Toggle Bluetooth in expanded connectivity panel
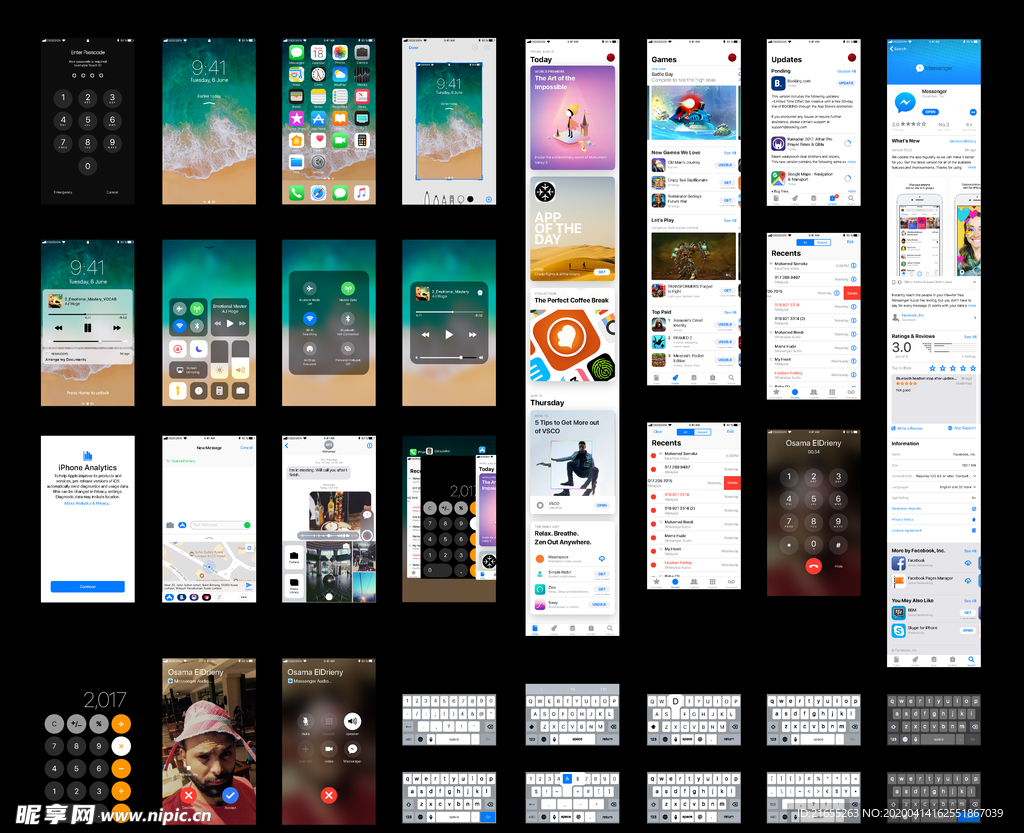Viewport: 1024px width, 833px height. tap(347, 319)
